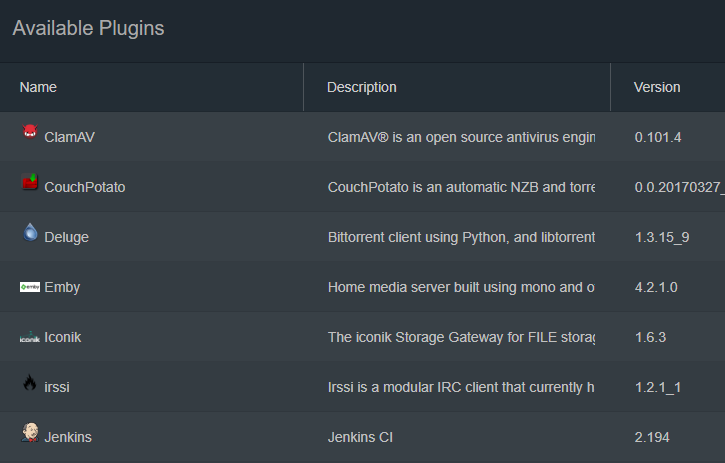Image resolution: width=725 pixels, height=463 pixels.
Task: Click irssi version 1.2.1_1
Action: pyautogui.click(x=658, y=387)
